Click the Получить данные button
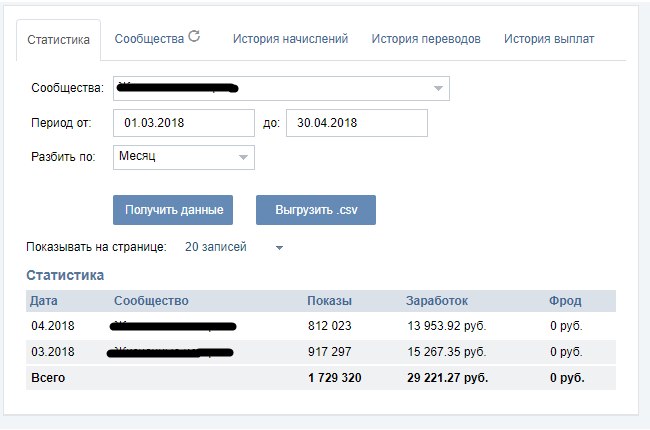This screenshot has height=430, width=650. [x=173, y=210]
